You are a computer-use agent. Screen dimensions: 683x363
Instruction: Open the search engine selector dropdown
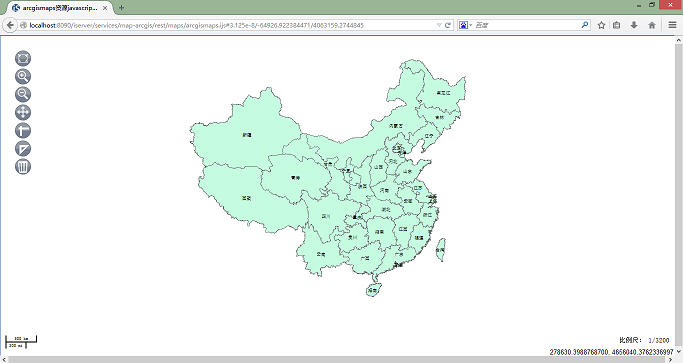tap(465, 25)
